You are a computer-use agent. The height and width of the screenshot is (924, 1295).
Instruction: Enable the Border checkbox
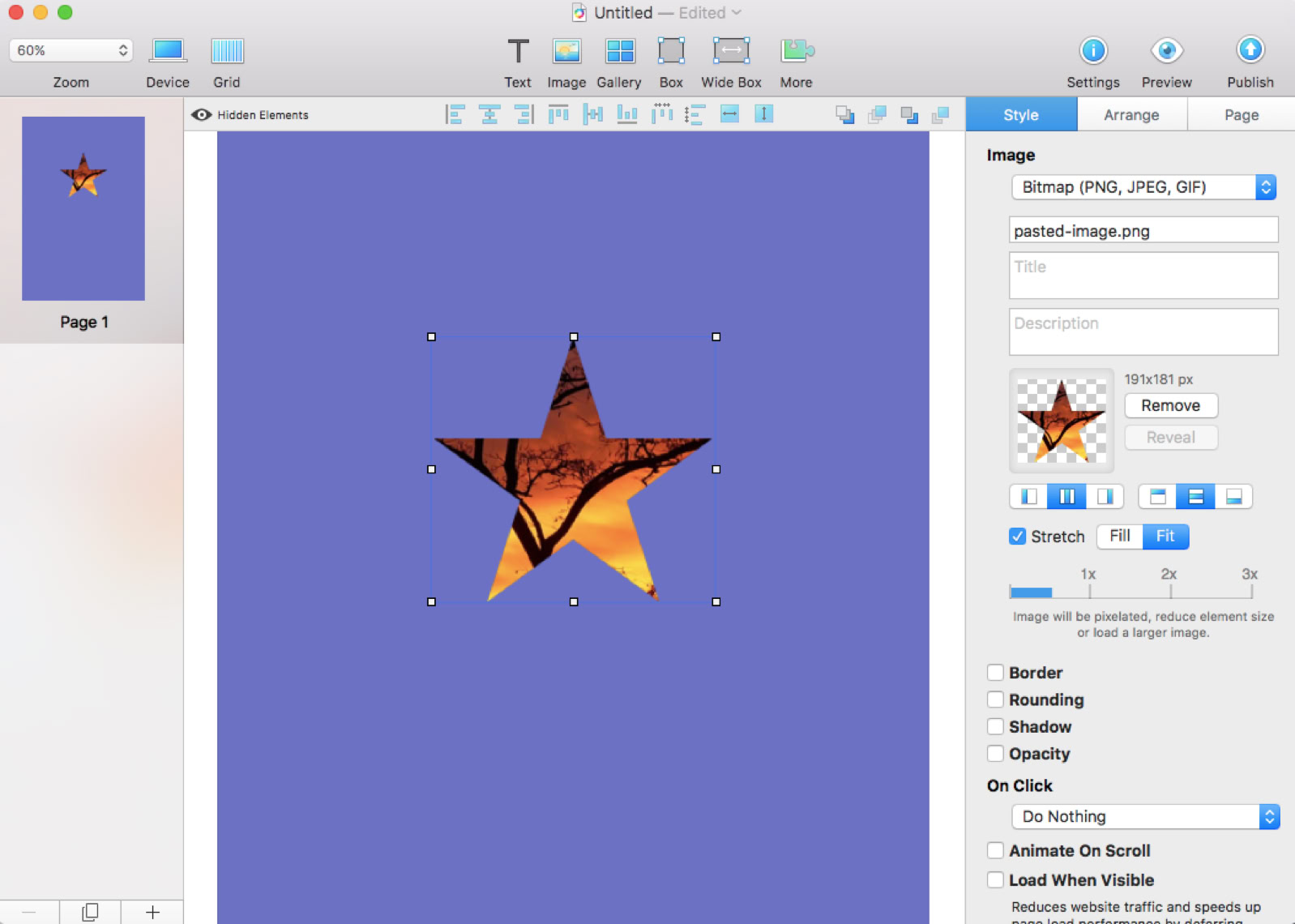coord(995,673)
